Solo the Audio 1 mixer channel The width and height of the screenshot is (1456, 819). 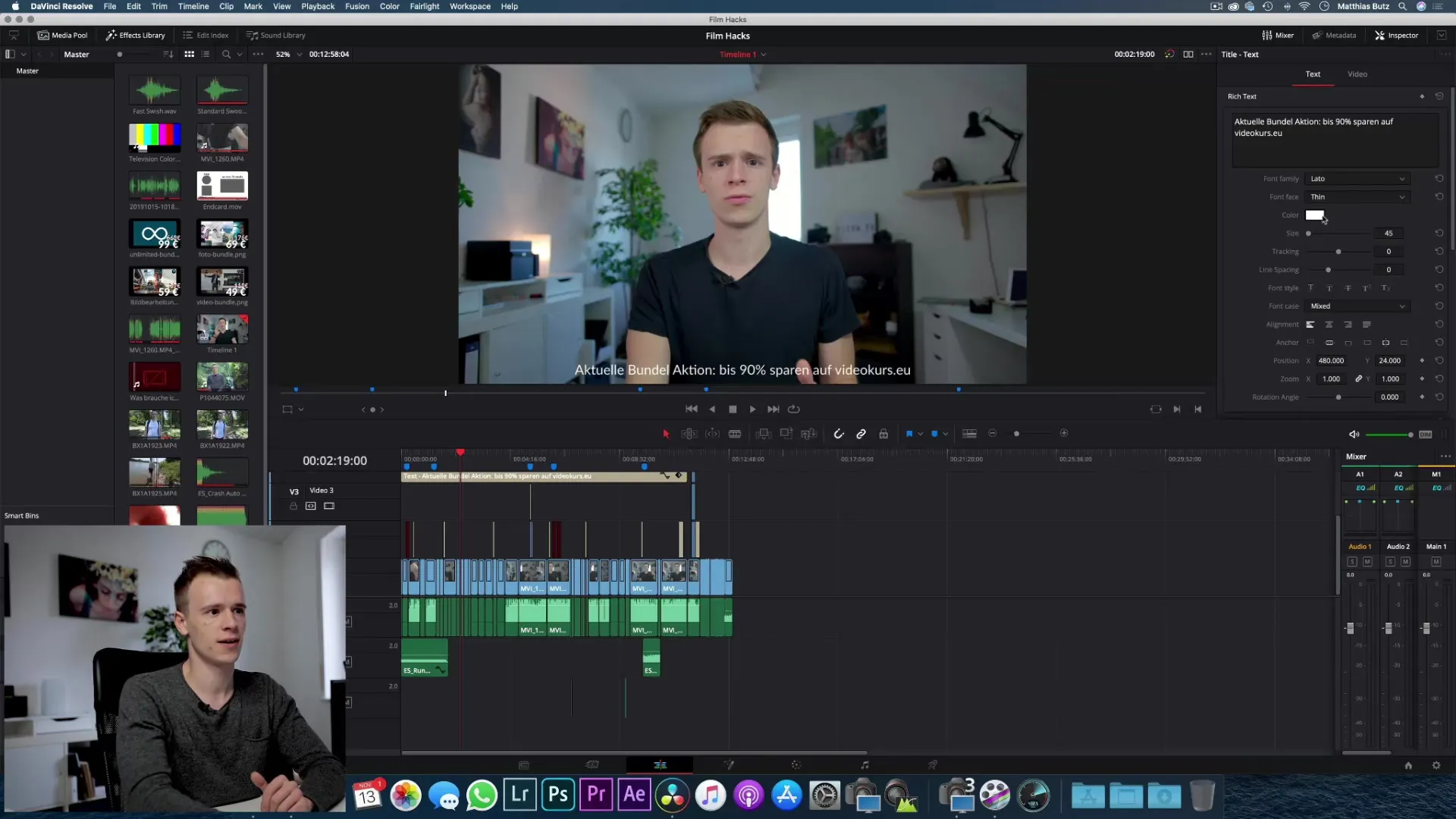pos(1352,562)
